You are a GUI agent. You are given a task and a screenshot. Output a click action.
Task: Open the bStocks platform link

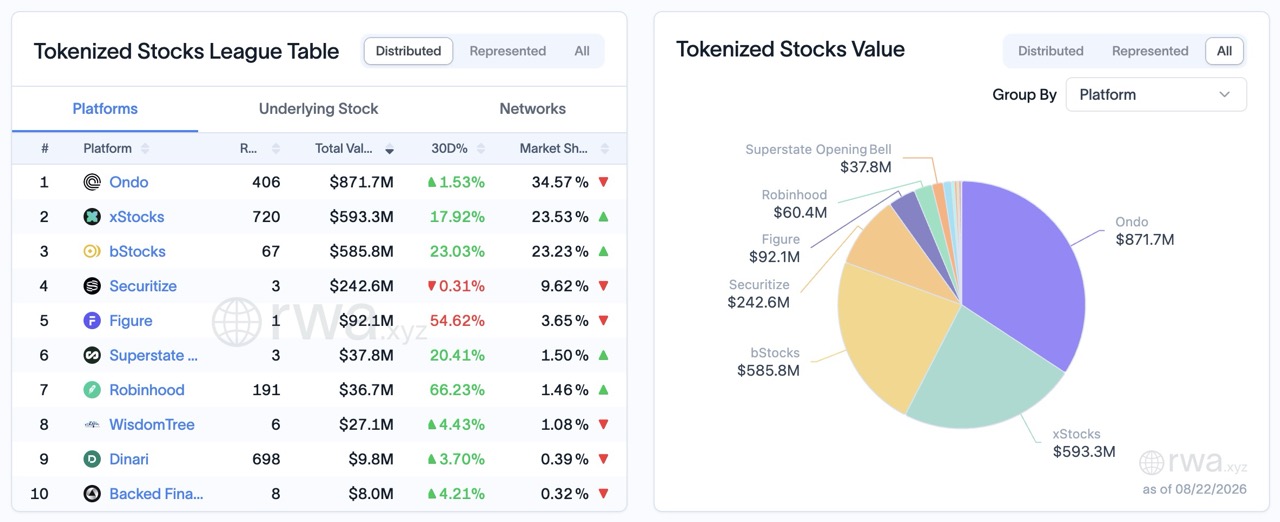click(138, 251)
